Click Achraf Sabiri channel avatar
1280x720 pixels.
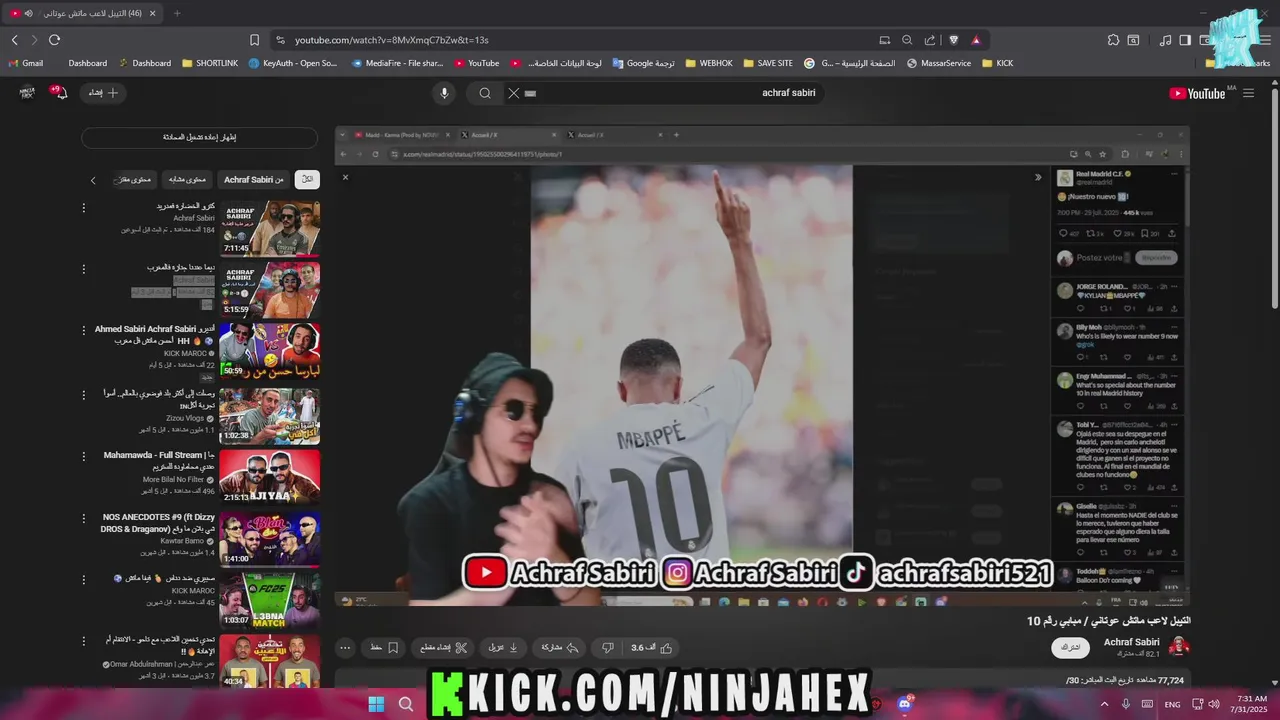tap(1179, 647)
